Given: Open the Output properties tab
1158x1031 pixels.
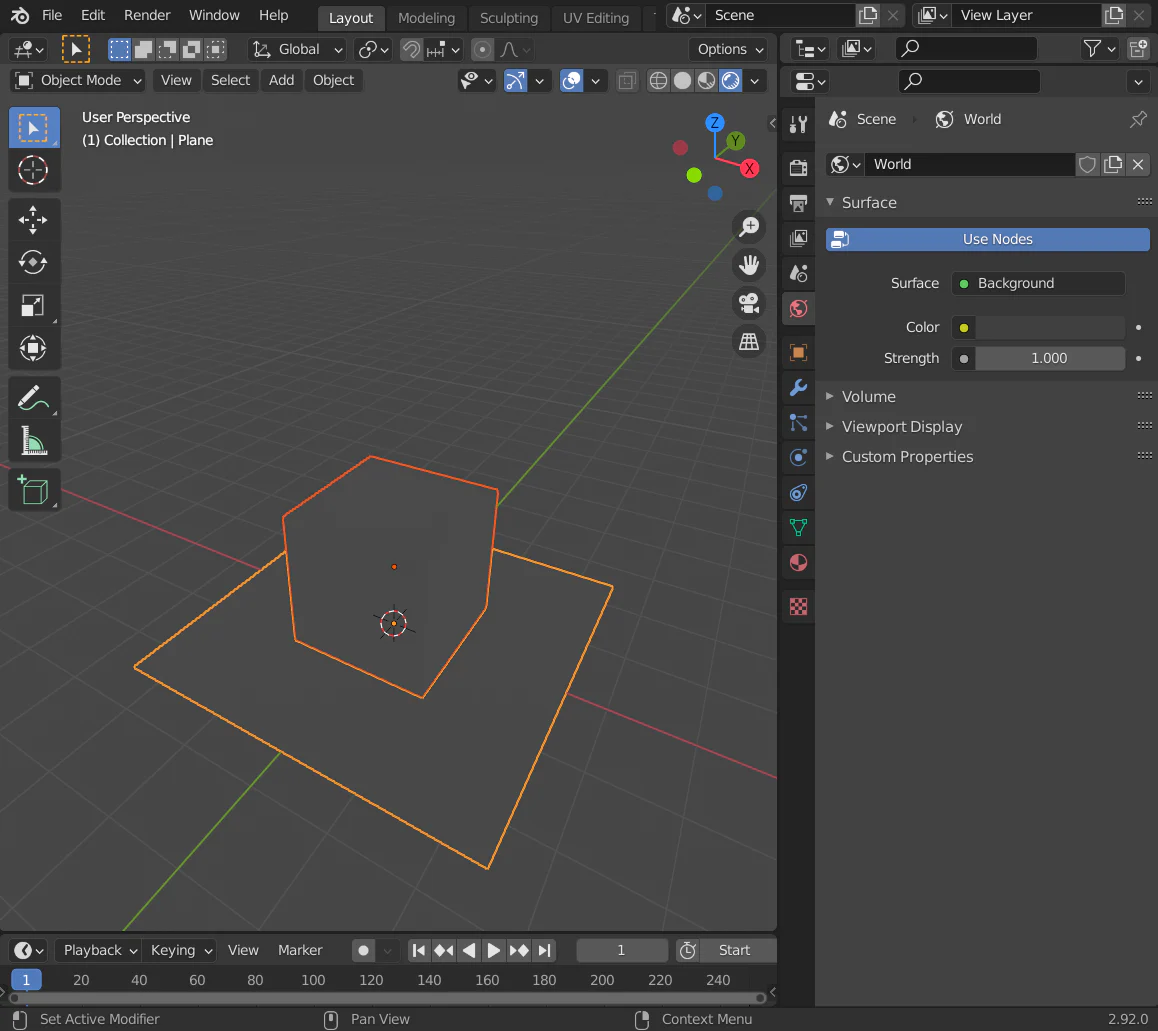Looking at the screenshot, I should pos(798,203).
